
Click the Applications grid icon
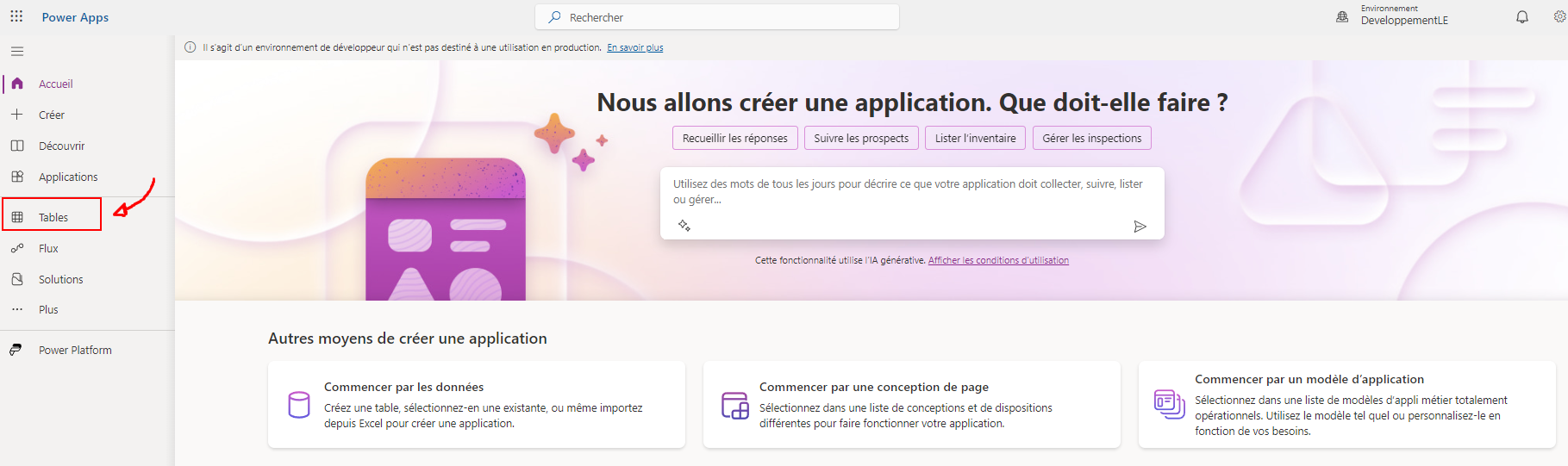17,177
